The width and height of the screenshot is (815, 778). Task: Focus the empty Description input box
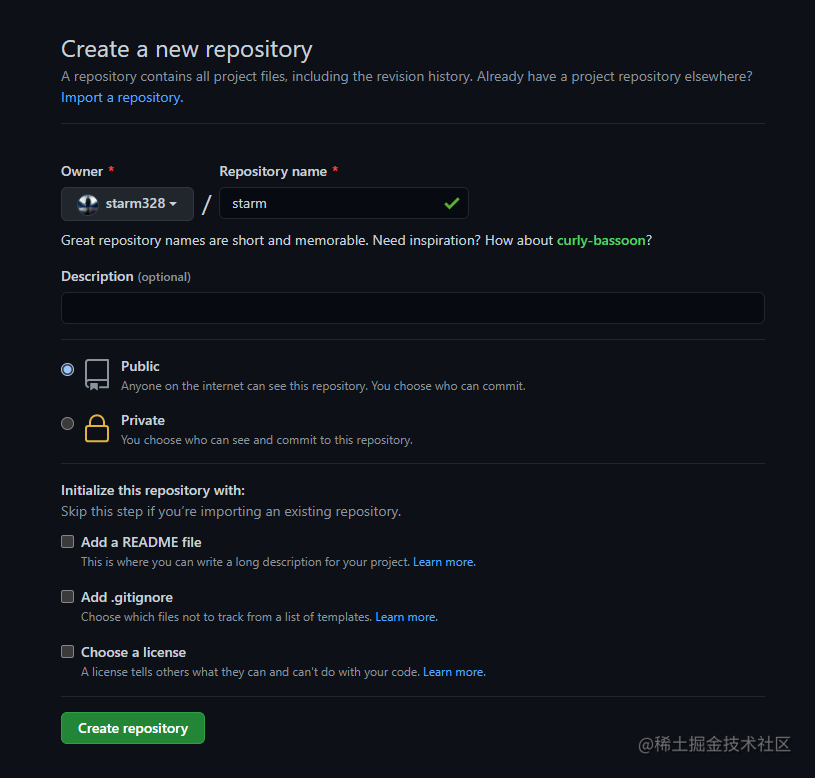click(x=413, y=308)
